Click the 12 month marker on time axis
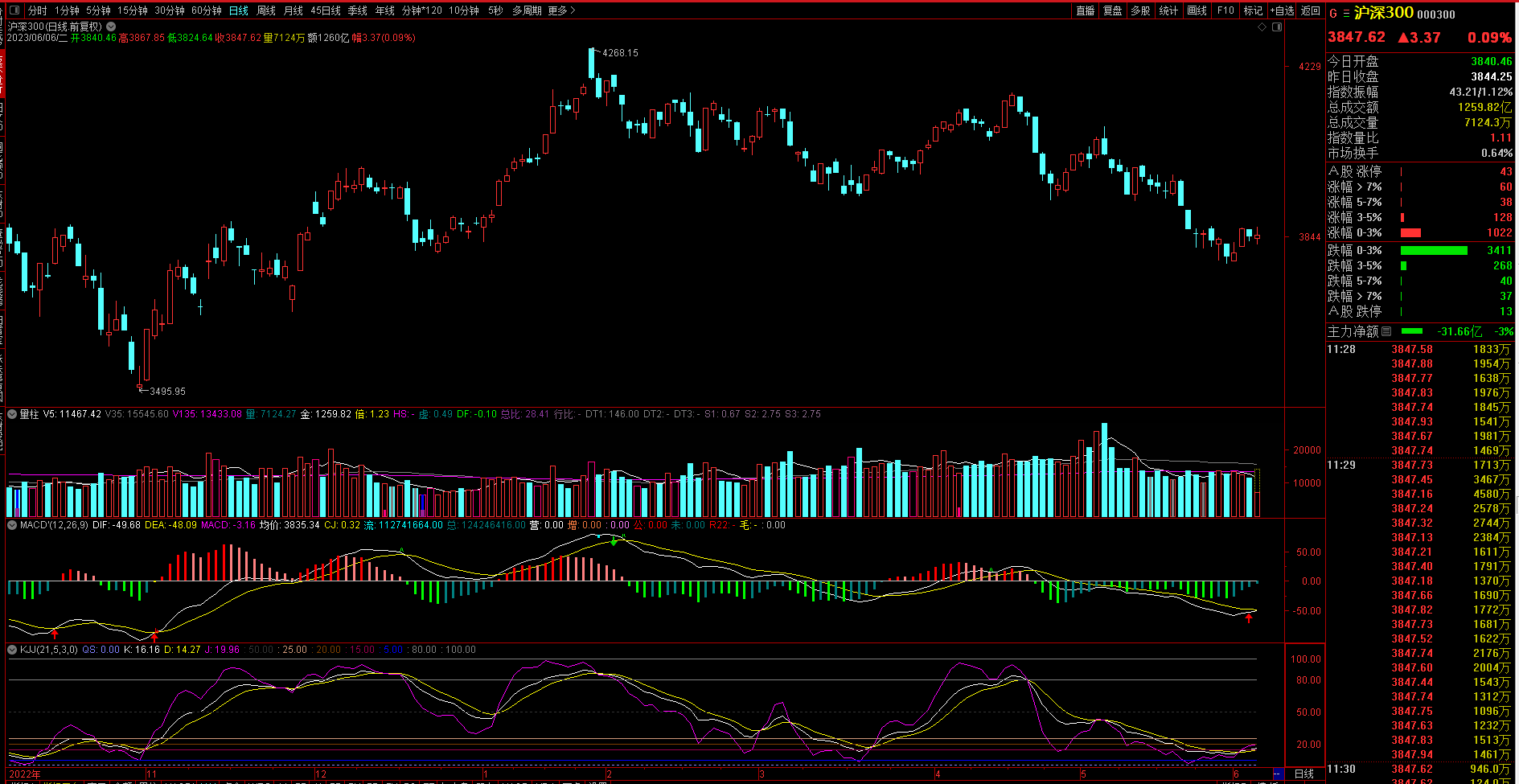The image size is (1519, 784). coord(321,774)
